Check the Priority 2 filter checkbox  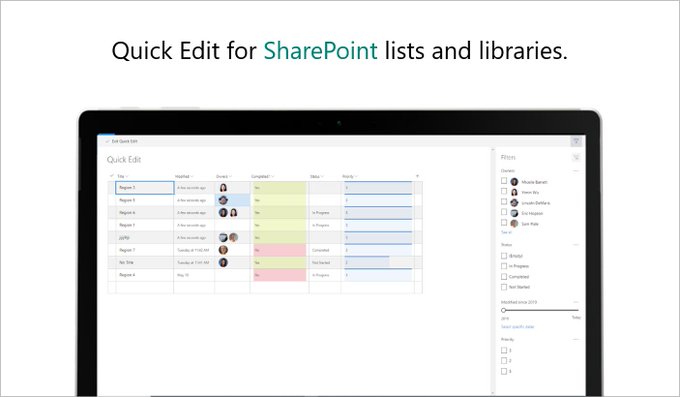(504, 361)
